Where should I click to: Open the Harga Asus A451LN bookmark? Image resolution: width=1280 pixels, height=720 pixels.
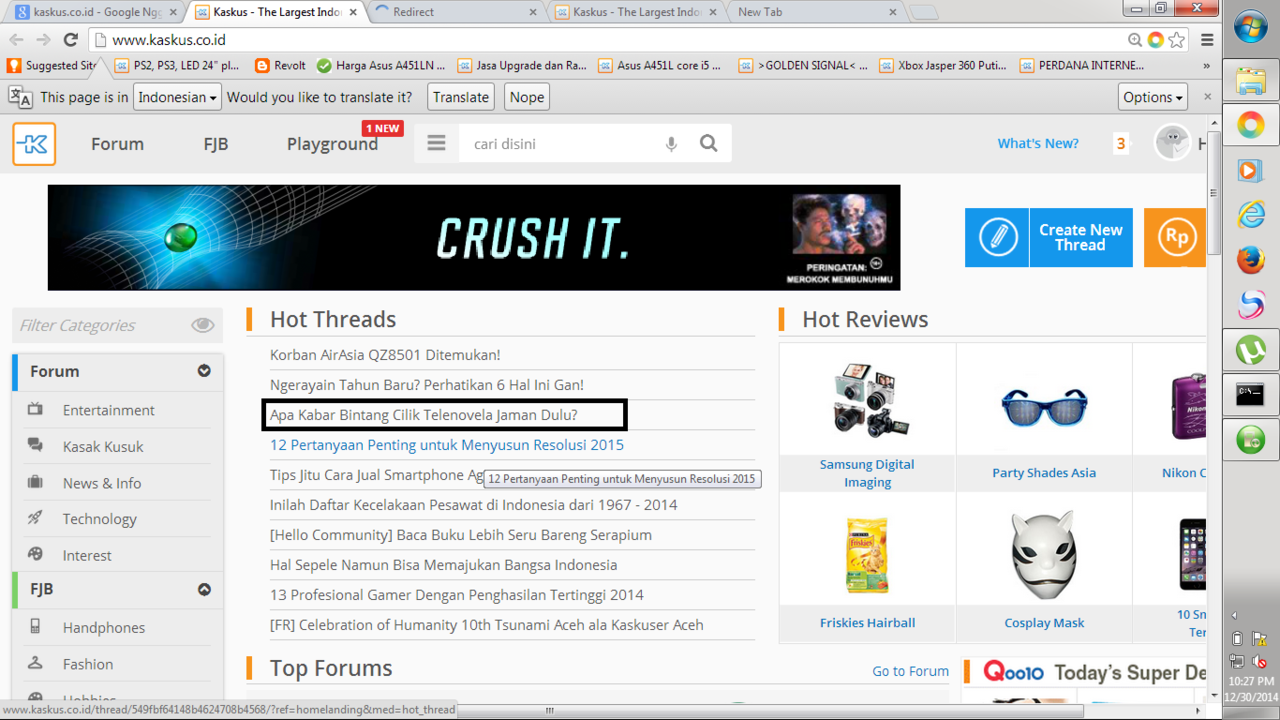click(381, 66)
